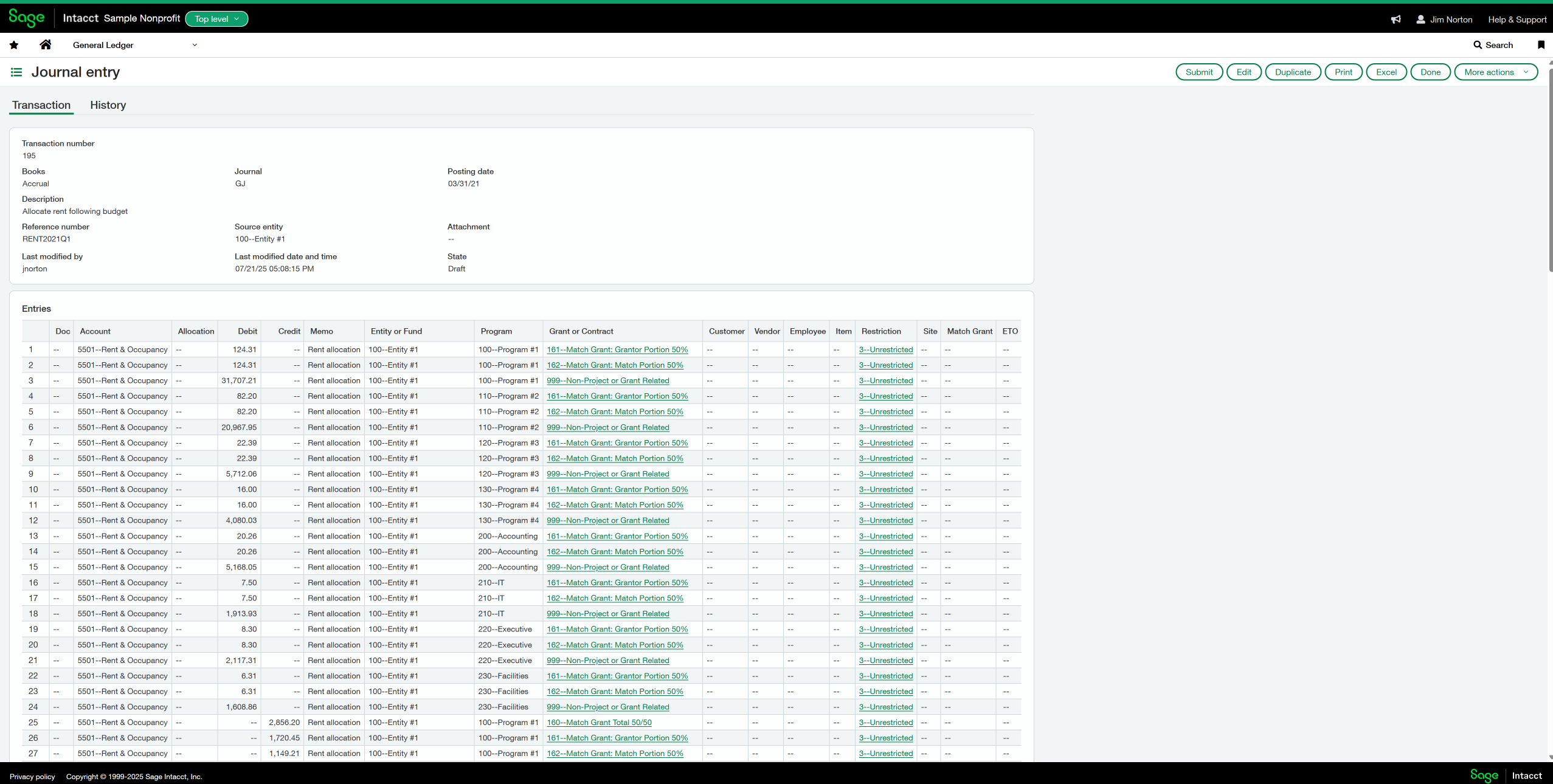Click the Jim Norton user icon
Image resolution: width=1553 pixels, height=784 pixels.
[1420, 19]
